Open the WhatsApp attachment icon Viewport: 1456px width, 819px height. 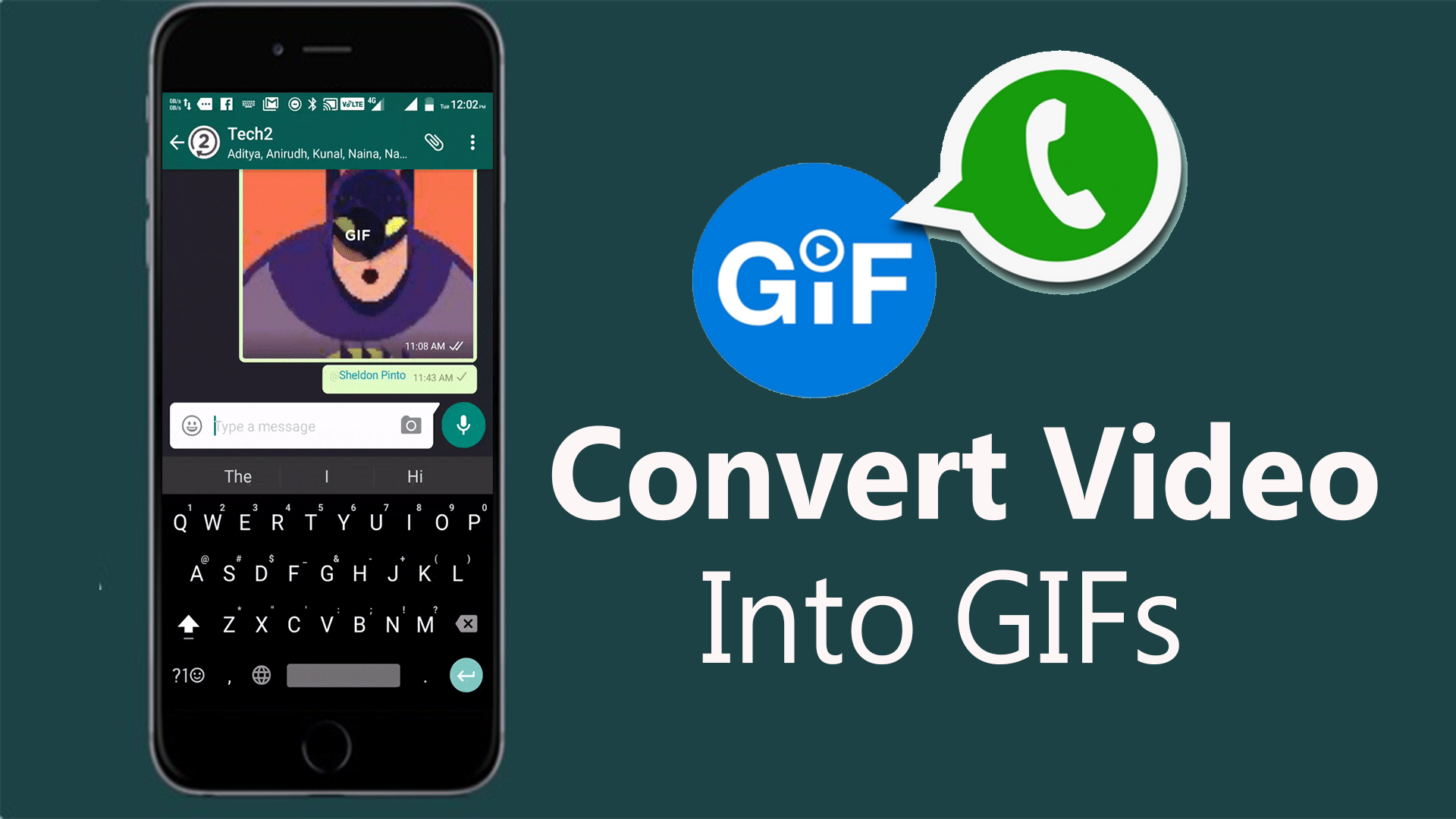(434, 142)
